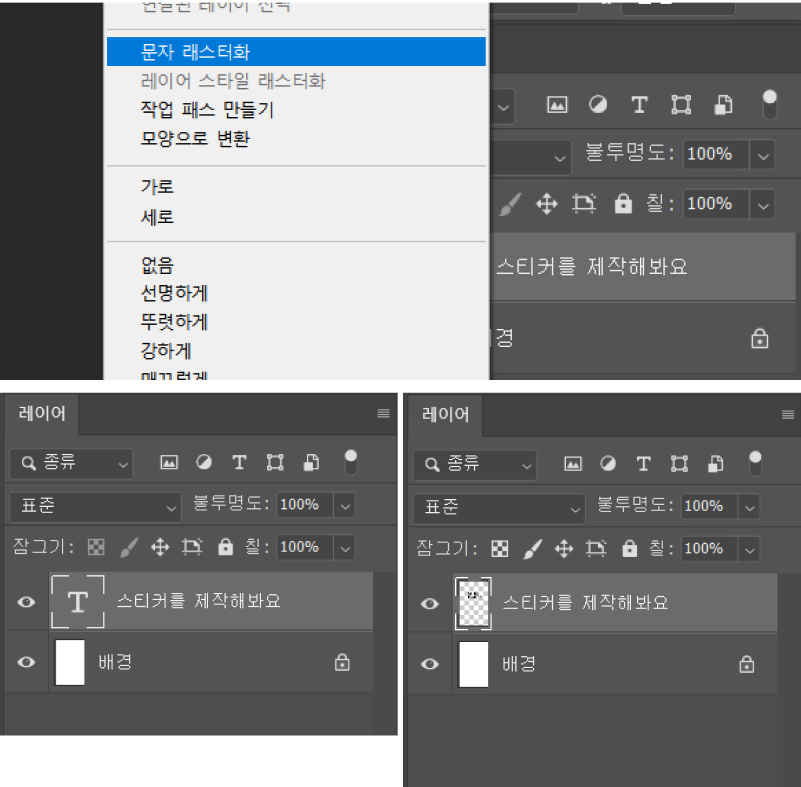801x787 pixels.
Task: Click lock position move icon in bottom-right panel
Action: pos(564,548)
